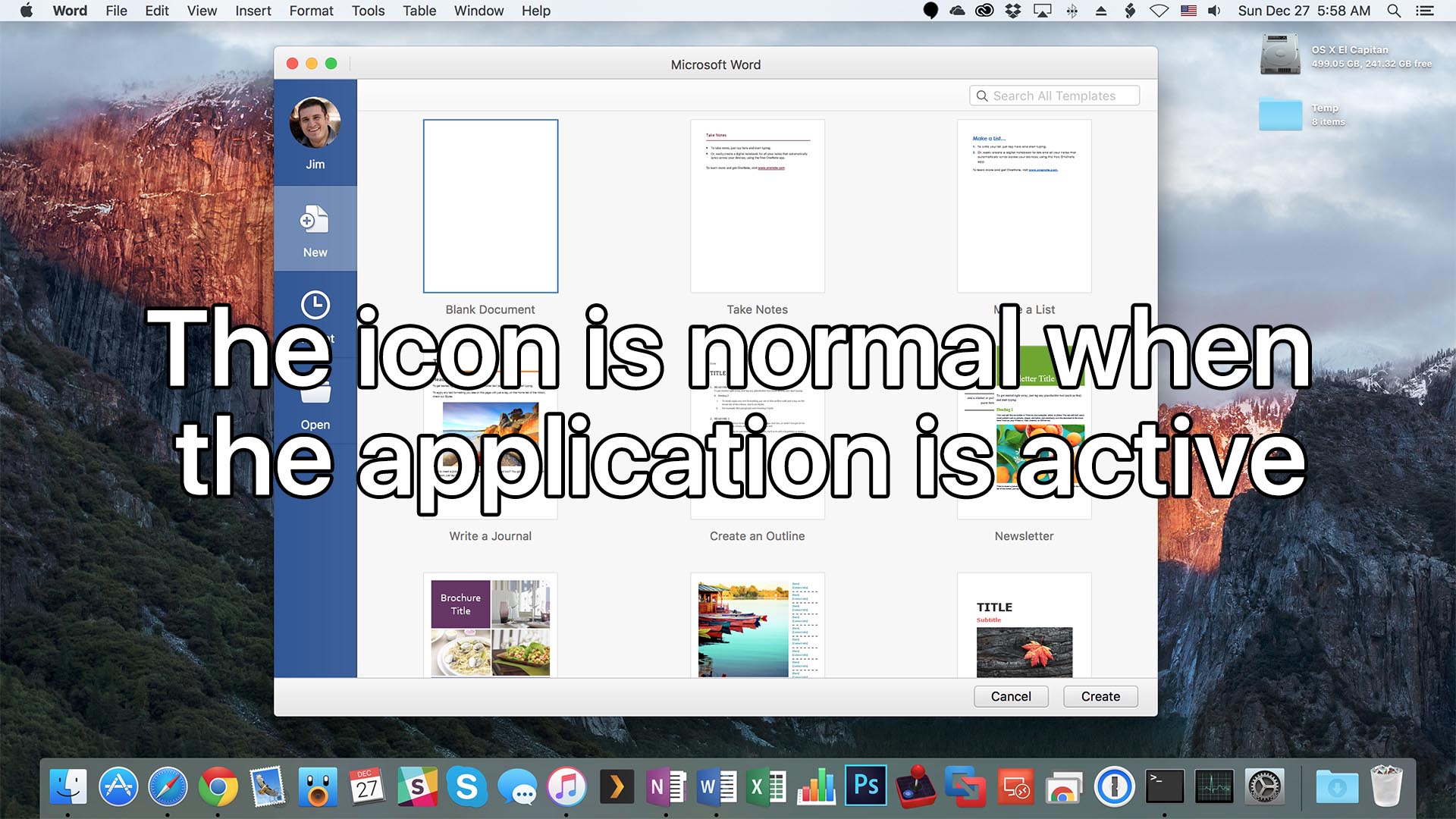1456x819 pixels.
Task: Open the Dropbox menu bar icon
Action: [x=1013, y=11]
